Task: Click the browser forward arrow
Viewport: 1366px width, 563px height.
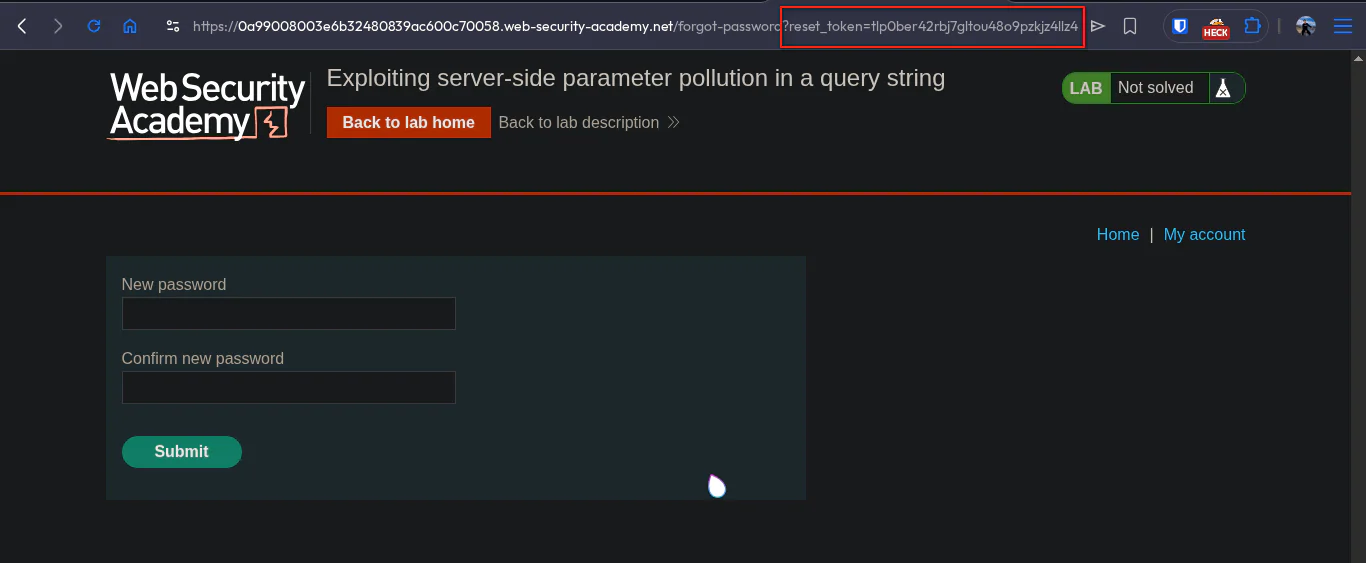Action: [x=58, y=26]
